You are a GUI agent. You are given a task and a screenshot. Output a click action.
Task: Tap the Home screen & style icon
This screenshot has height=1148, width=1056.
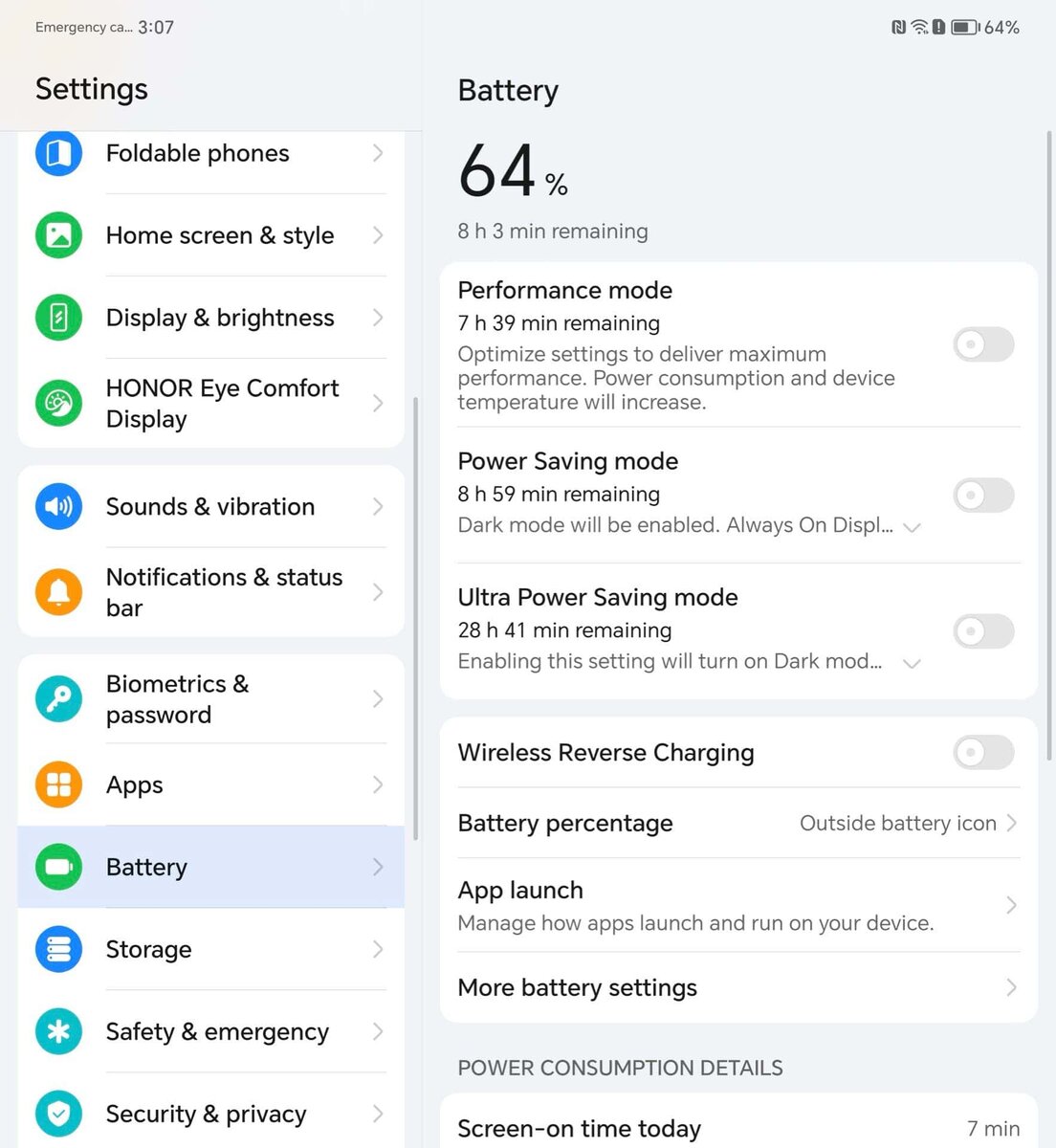click(x=58, y=235)
